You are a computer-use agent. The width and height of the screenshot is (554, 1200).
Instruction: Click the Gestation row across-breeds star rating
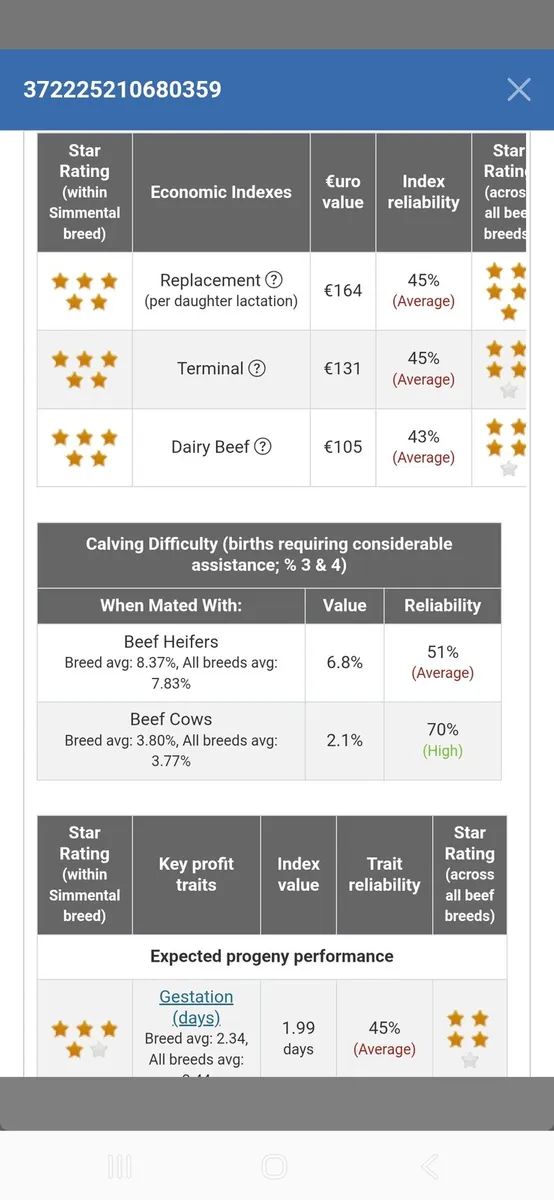click(x=470, y=1039)
